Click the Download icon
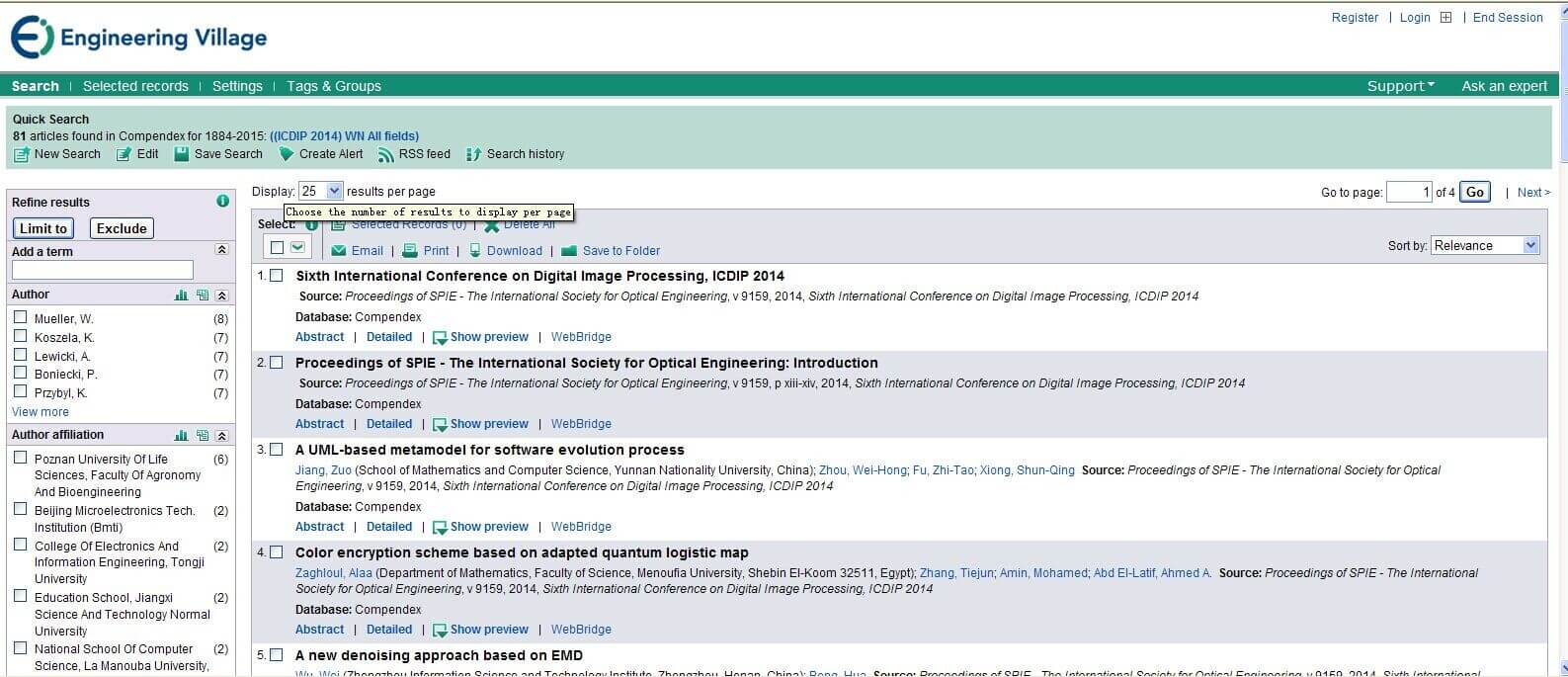The height and width of the screenshot is (677, 1568). tap(475, 251)
